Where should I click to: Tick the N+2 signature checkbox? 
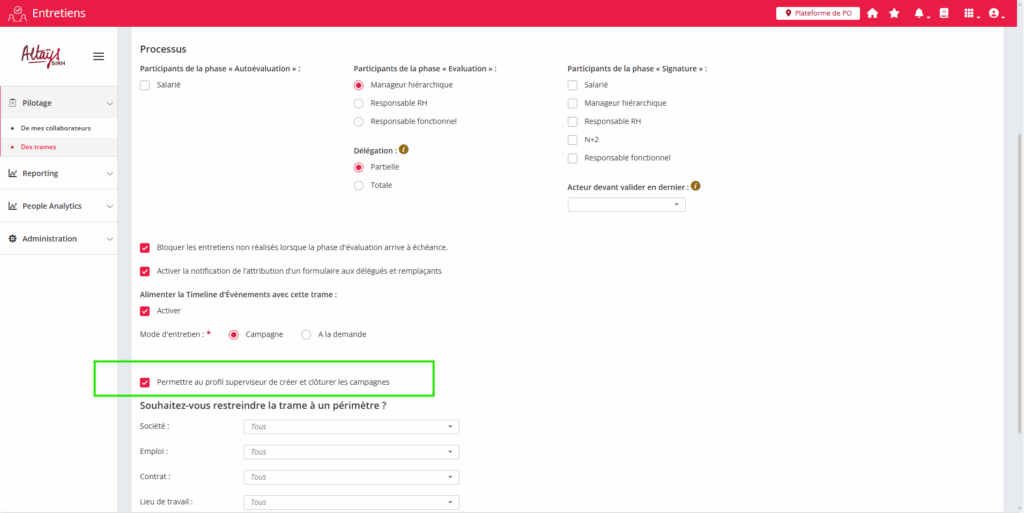click(x=572, y=139)
